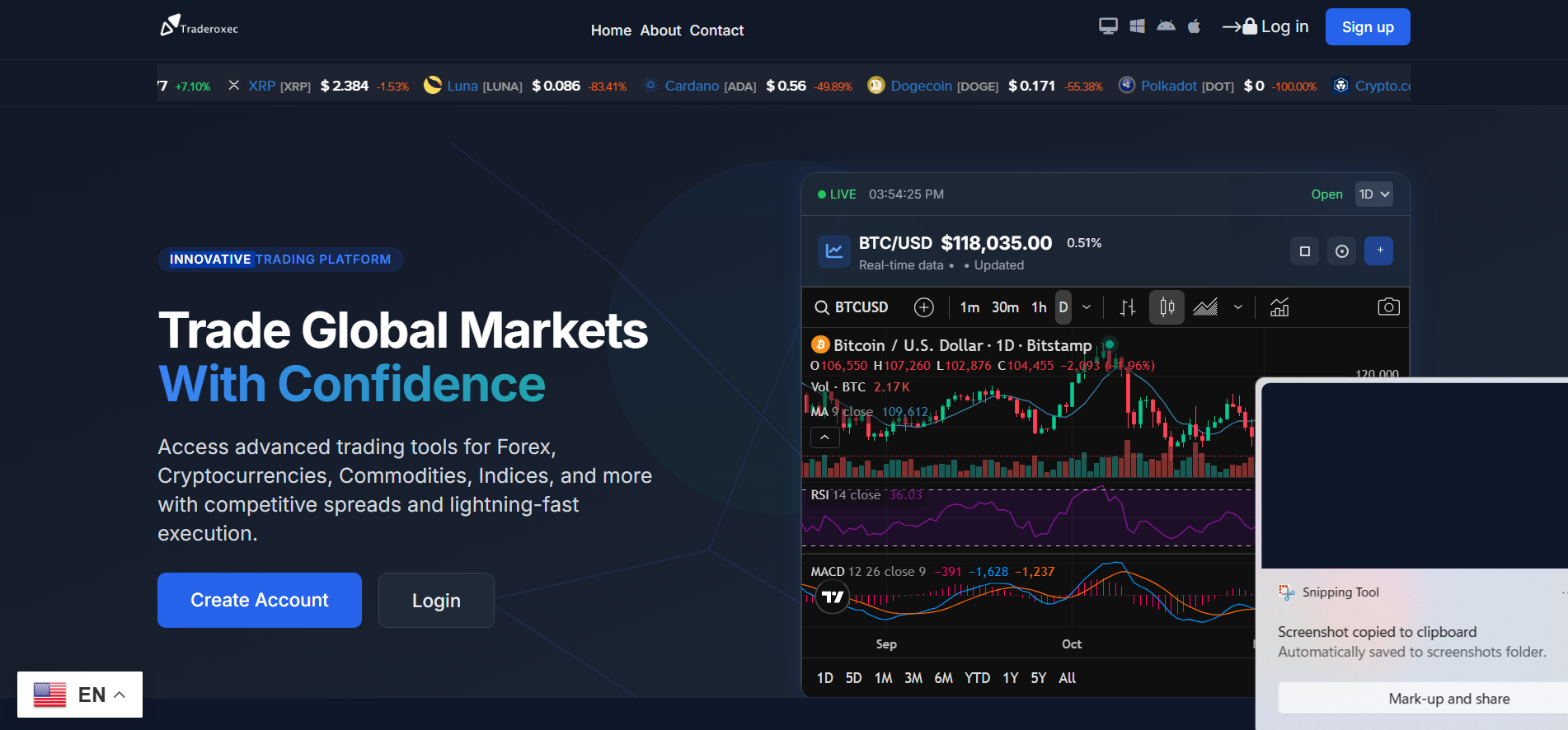Click the Luna coin icon in ticker

pyautogui.click(x=432, y=86)
